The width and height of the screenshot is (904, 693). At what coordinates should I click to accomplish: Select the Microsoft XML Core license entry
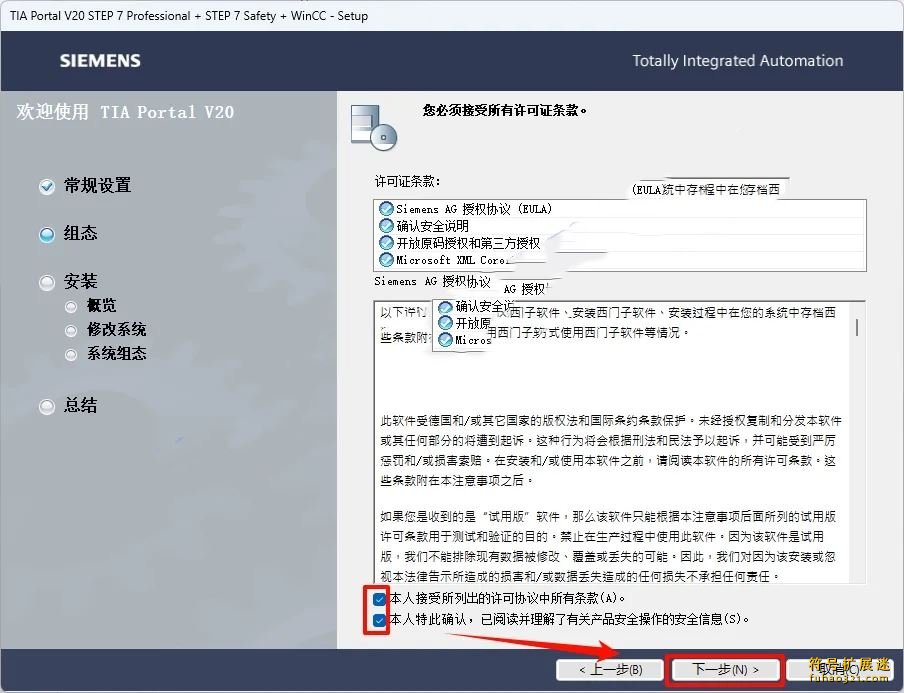[620, 260]
